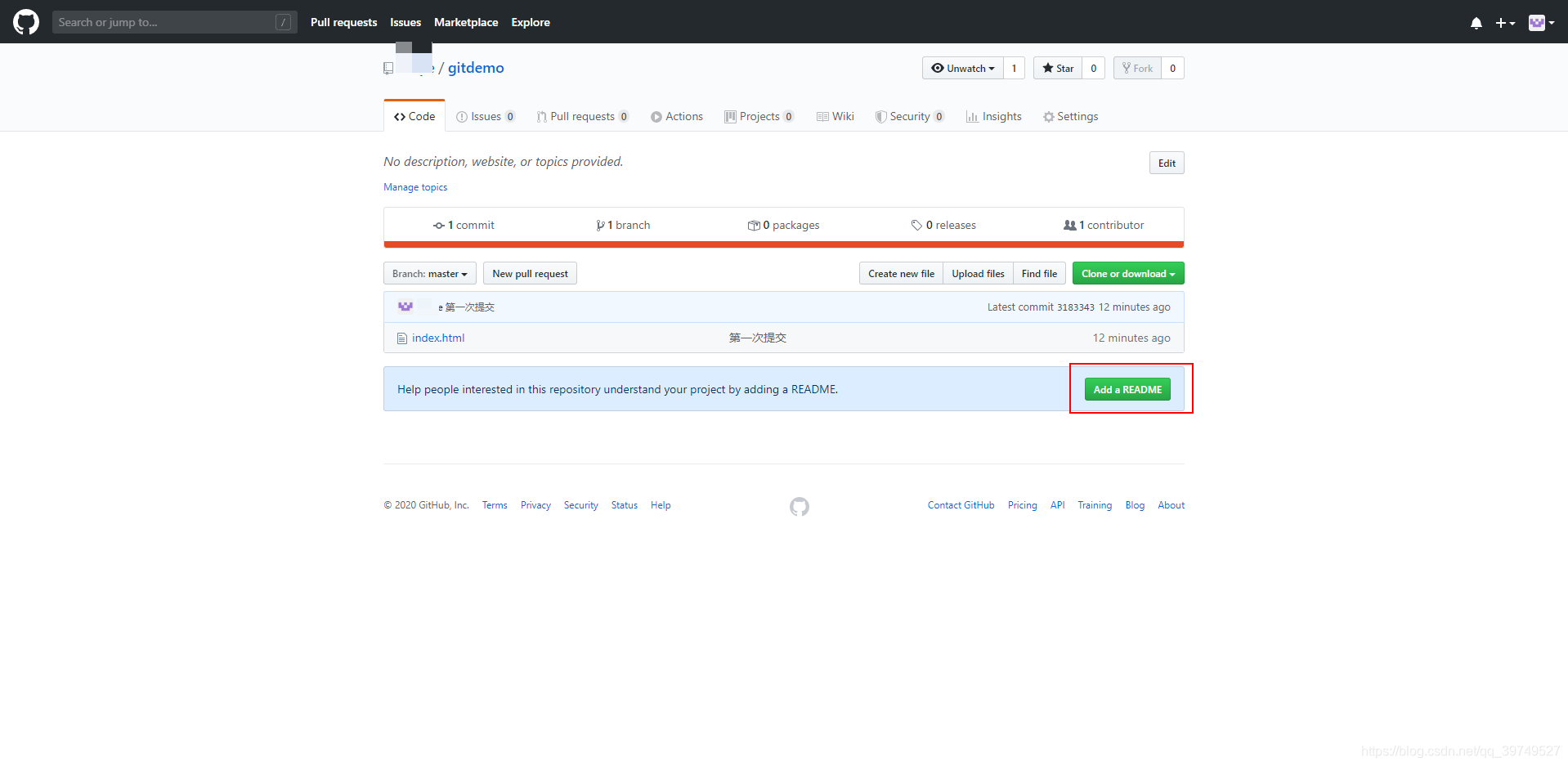Focus the Search or jump to field
1568x766 pixels.
pos(174,22)
